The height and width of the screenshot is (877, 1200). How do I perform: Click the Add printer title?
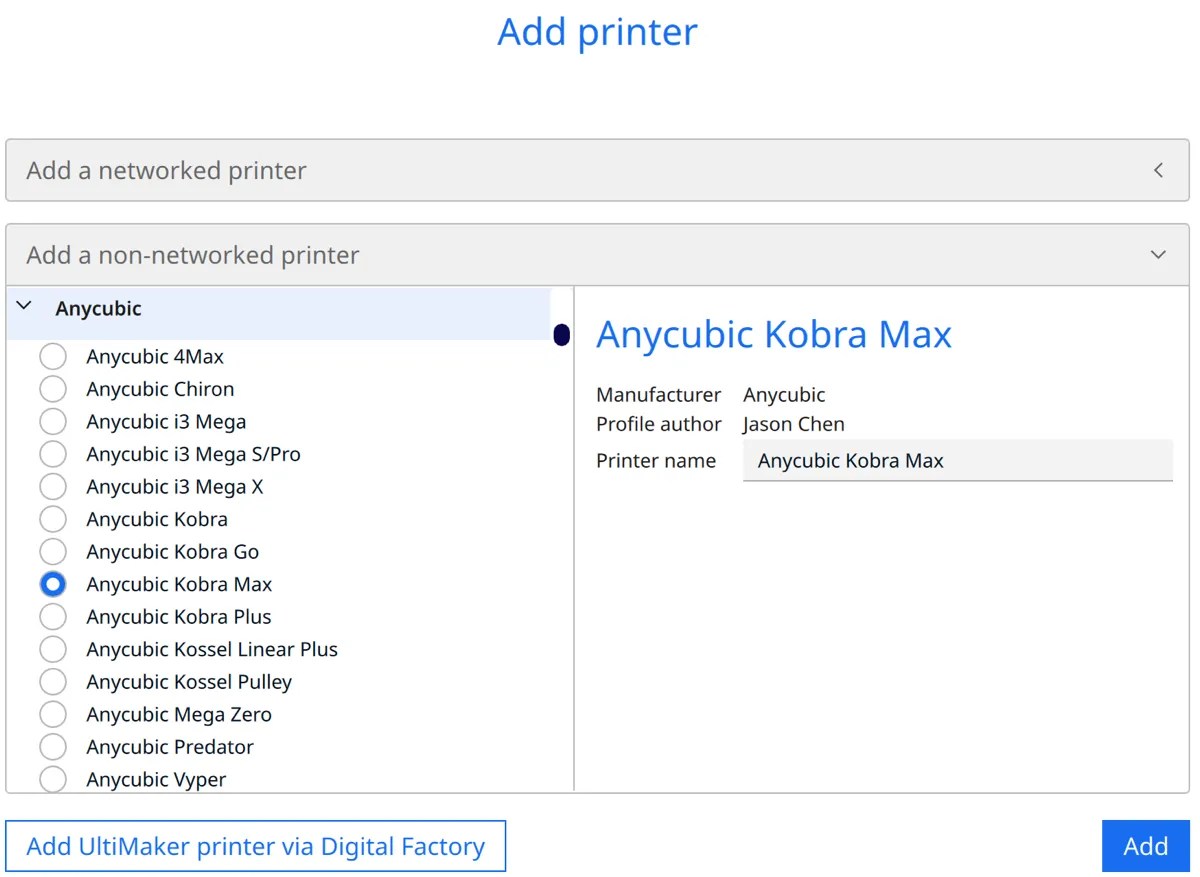[x=598, y=32]
